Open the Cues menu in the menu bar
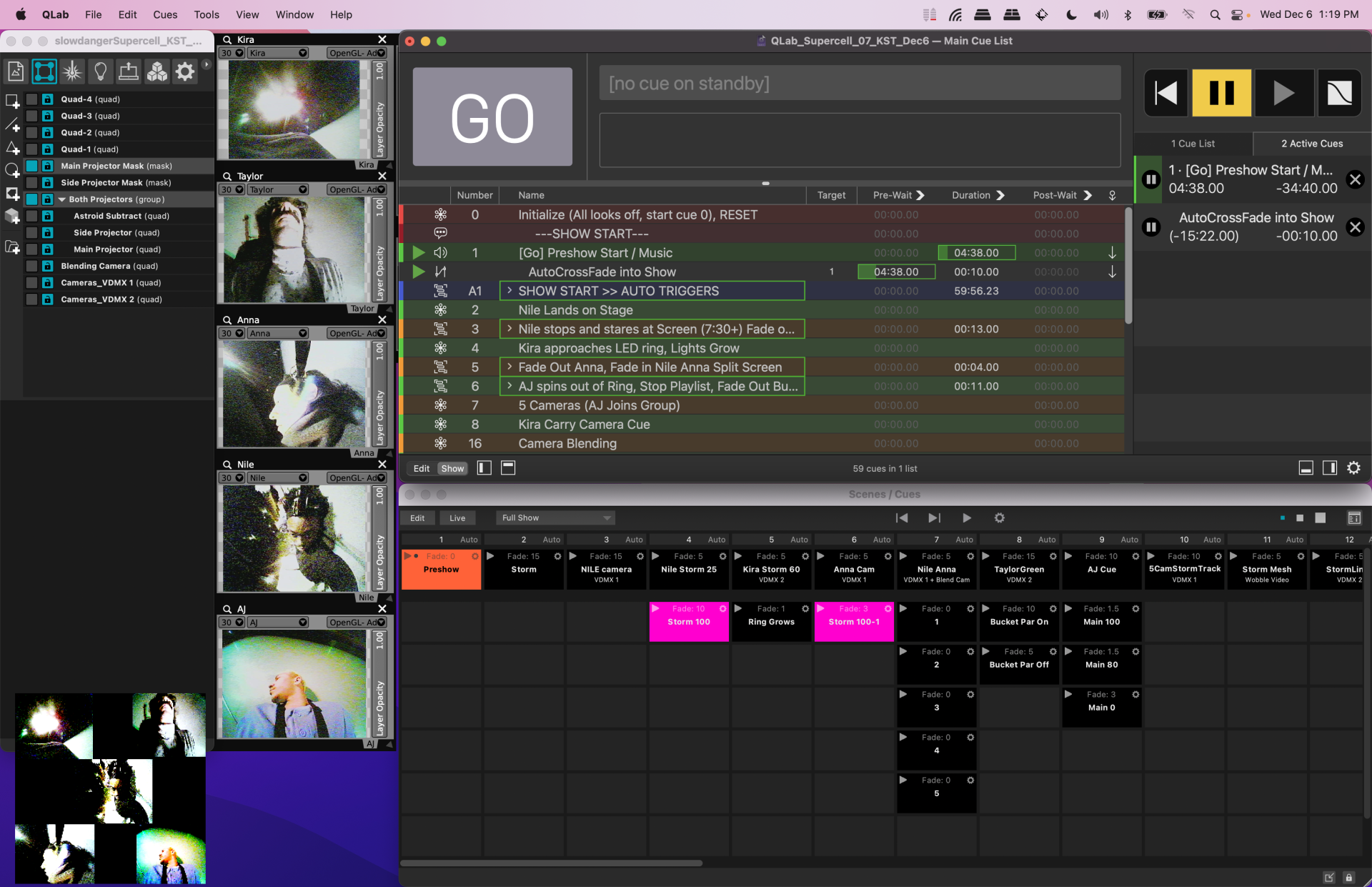This screenshot has height=887, width=1372. click(x=165, y=14)
